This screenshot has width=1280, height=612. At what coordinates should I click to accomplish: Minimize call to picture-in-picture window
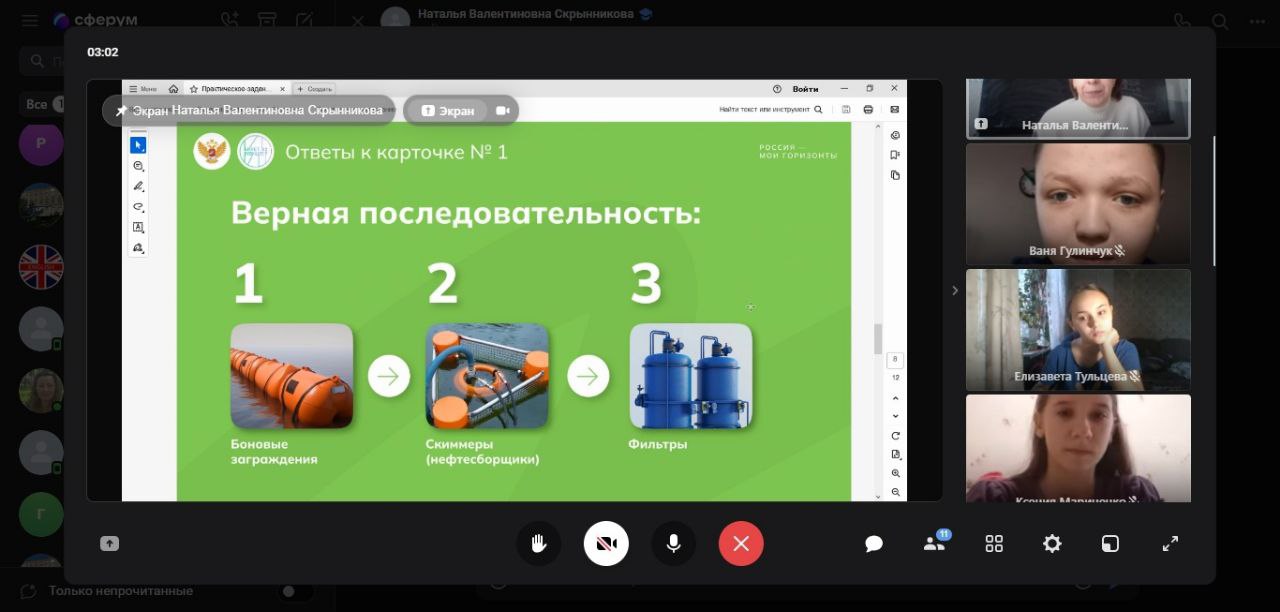[1110, 544]
